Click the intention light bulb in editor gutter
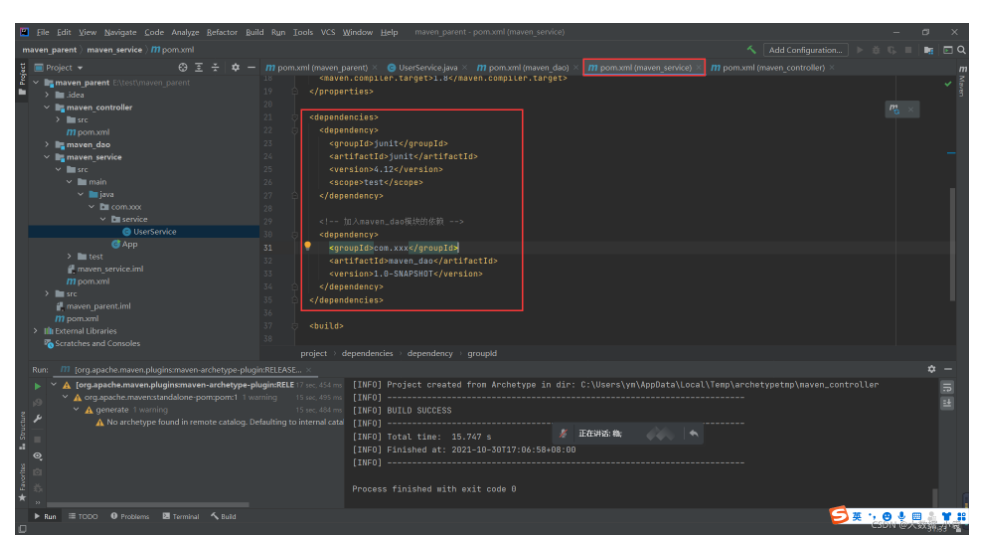Viewport: 983px width, 554px height. 308,246
